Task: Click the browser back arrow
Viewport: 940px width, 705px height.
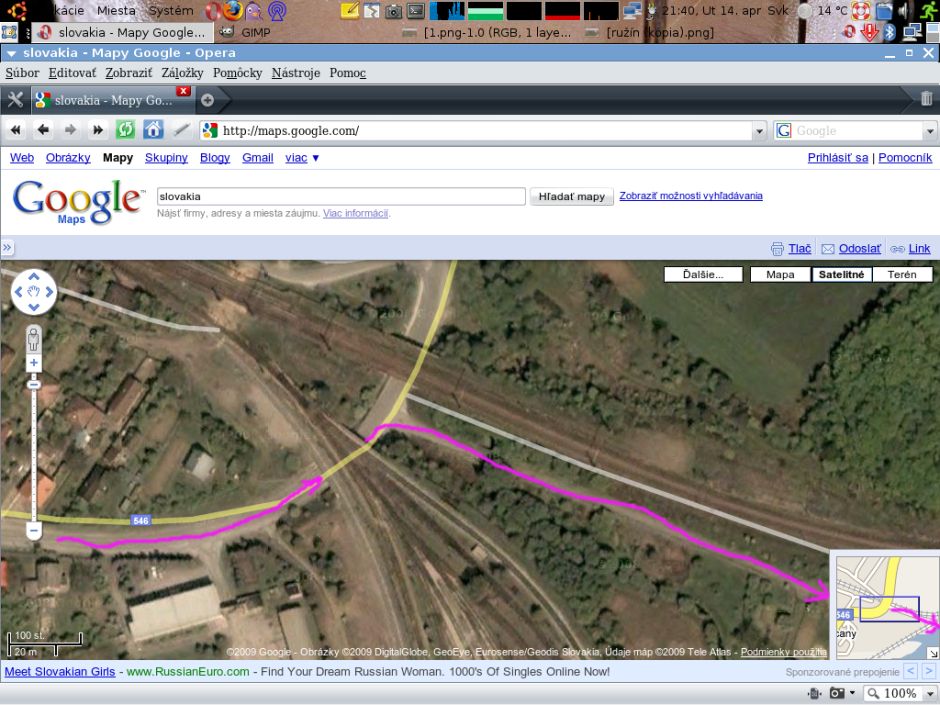Action: click(43, 130)
